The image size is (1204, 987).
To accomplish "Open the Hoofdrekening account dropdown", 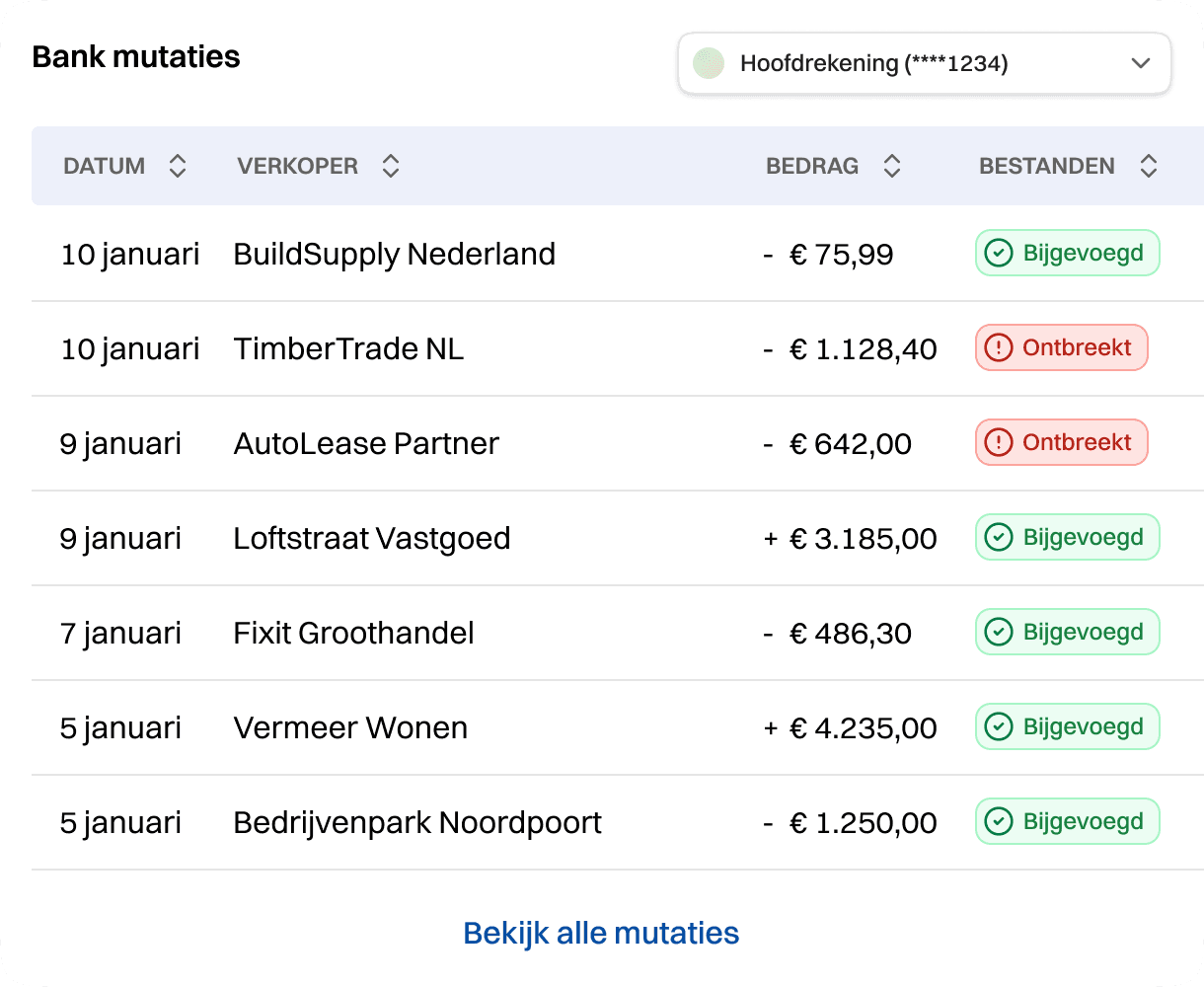I will pos(923,64).
